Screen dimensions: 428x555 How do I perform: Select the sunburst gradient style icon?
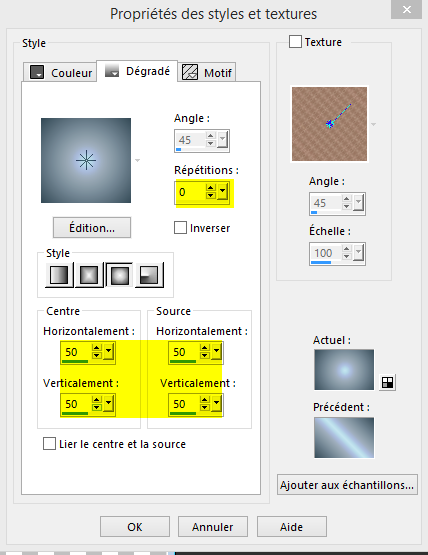(x=119, y=275)
